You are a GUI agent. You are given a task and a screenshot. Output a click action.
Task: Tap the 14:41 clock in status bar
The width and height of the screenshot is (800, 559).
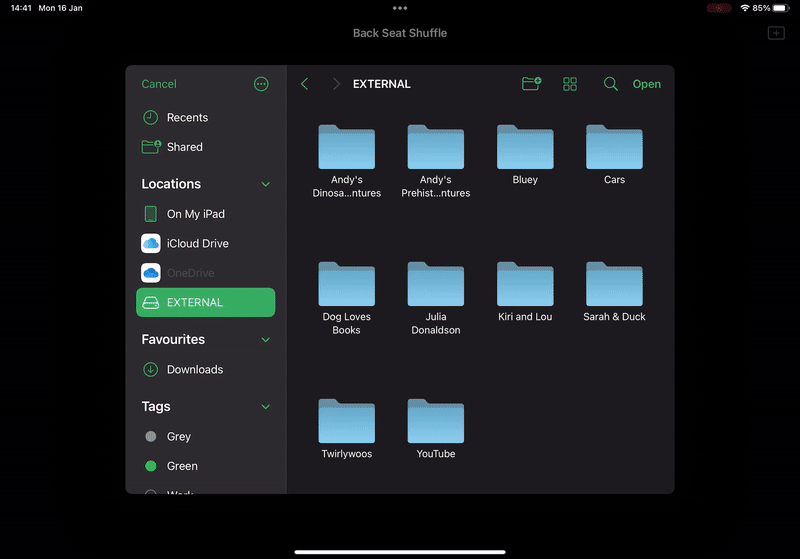tap(21, 8)
